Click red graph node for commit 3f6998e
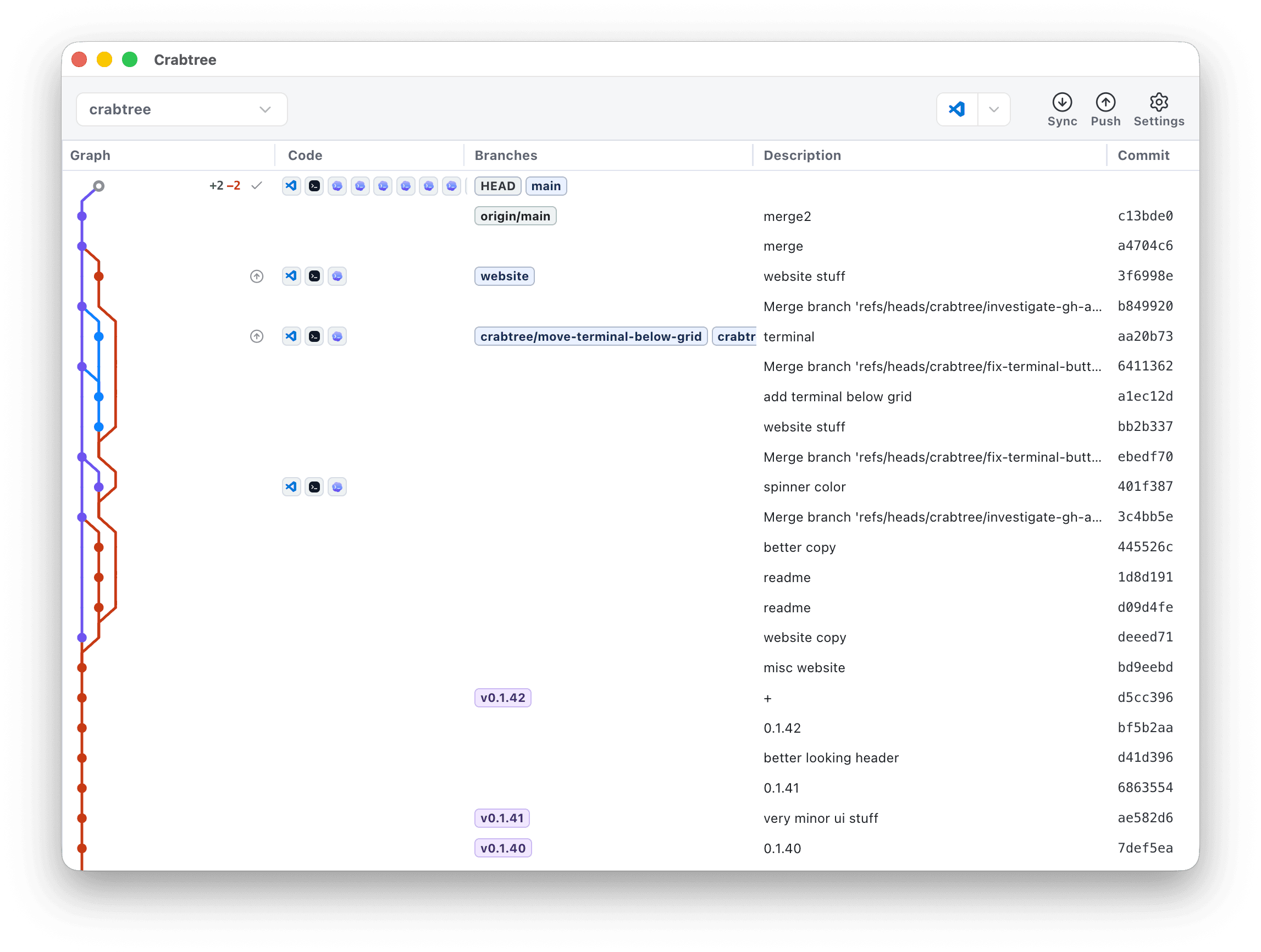 (98, 276)
